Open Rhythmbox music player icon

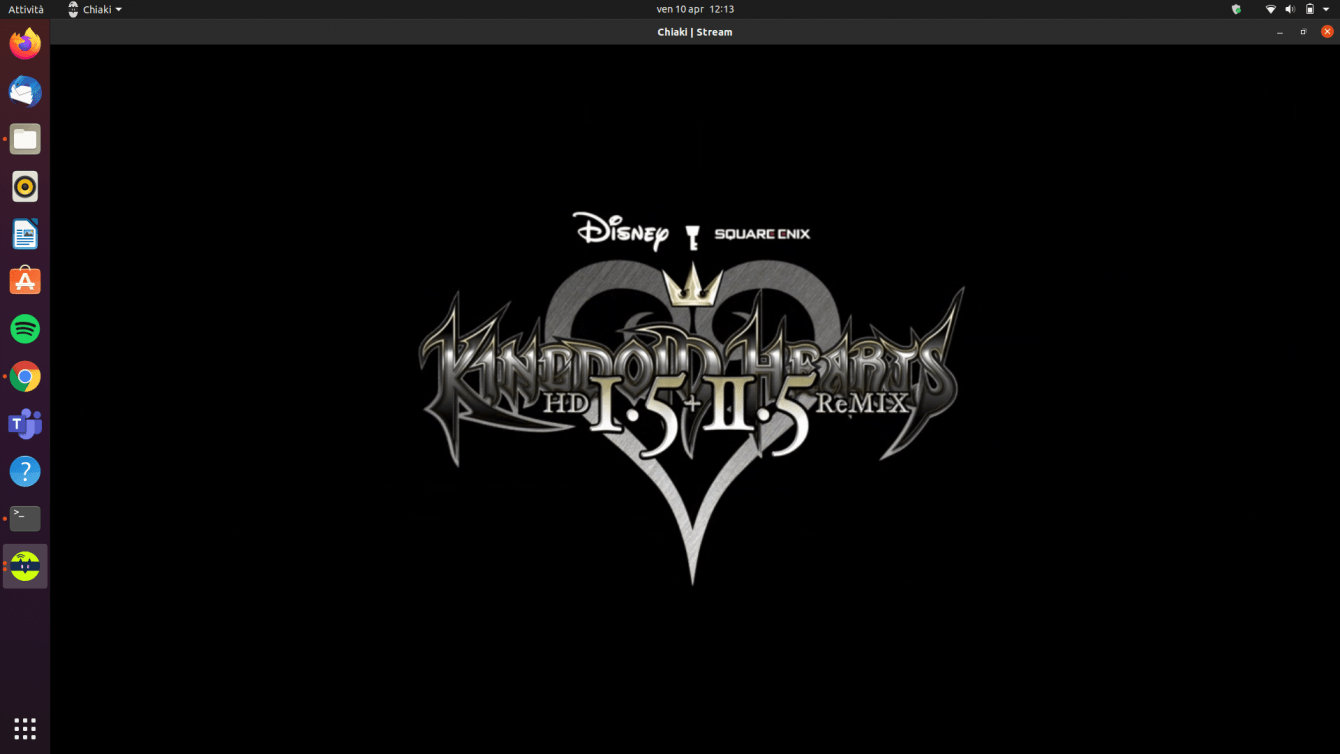(x=25, y=187)
